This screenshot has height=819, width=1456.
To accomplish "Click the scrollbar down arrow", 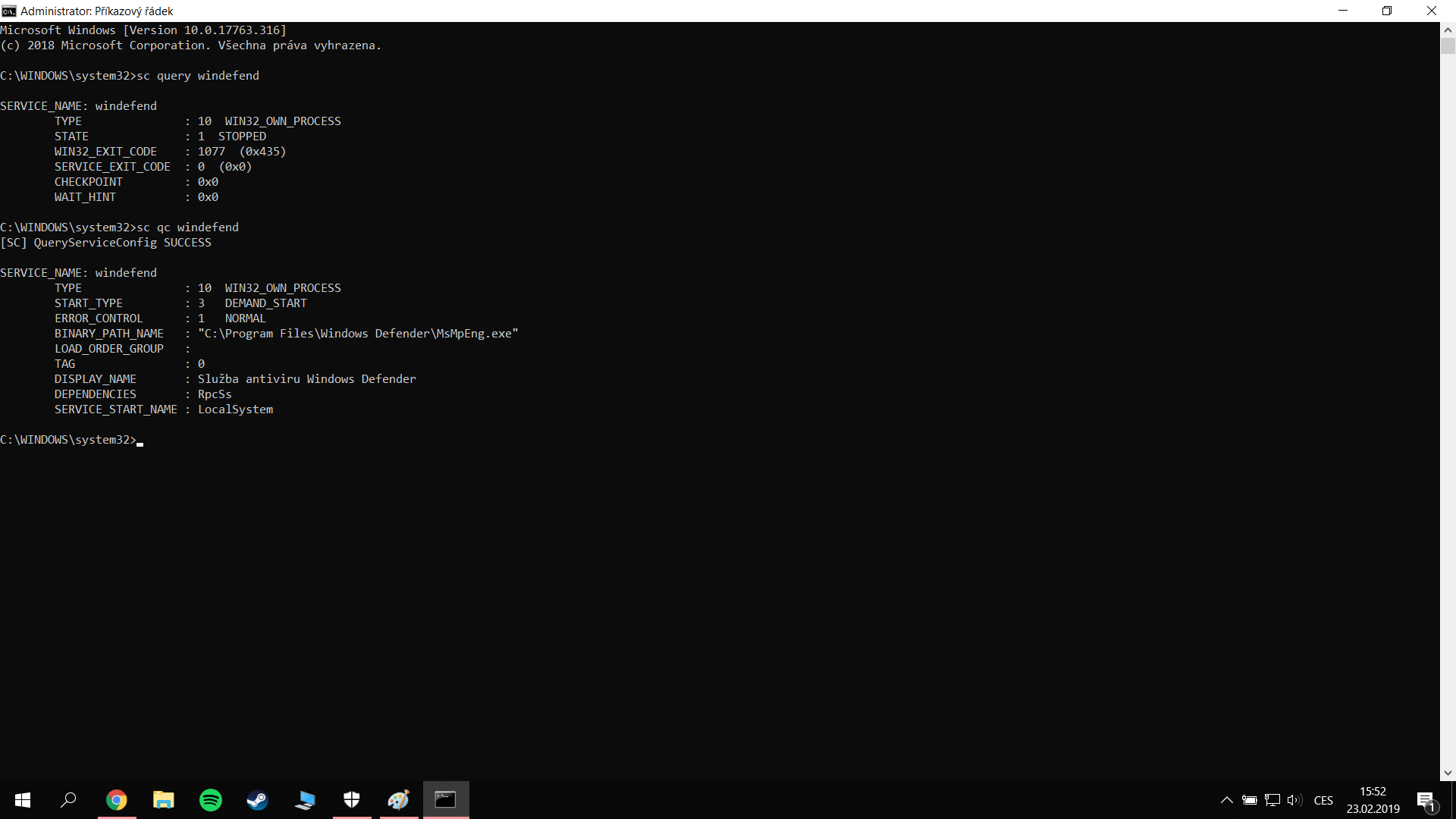I will click(x=1448, y=773).
